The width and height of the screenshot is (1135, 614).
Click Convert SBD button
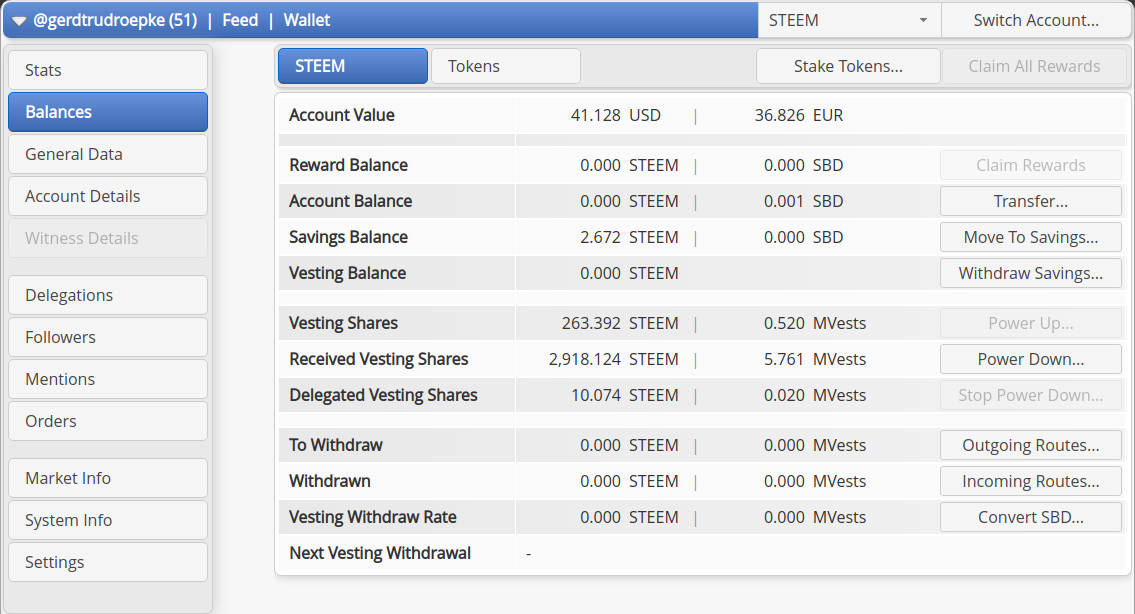pyautogui.click(x=1031, y=518)
